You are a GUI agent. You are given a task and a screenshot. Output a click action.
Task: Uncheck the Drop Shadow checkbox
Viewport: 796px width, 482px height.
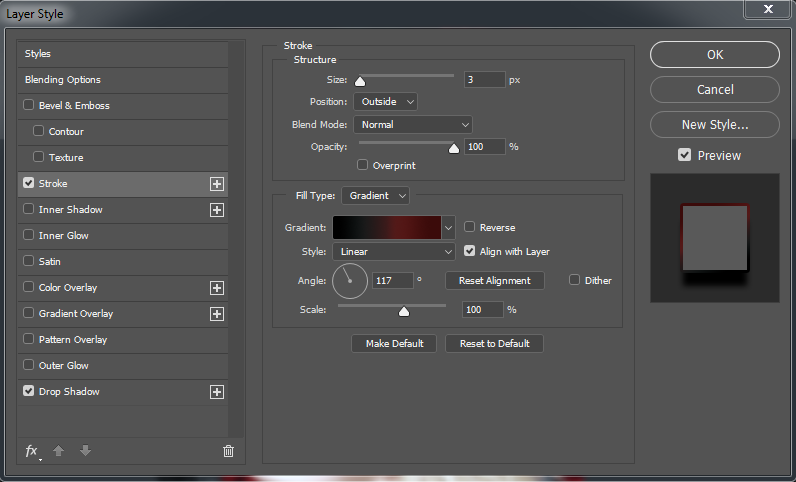coord(29,391)
